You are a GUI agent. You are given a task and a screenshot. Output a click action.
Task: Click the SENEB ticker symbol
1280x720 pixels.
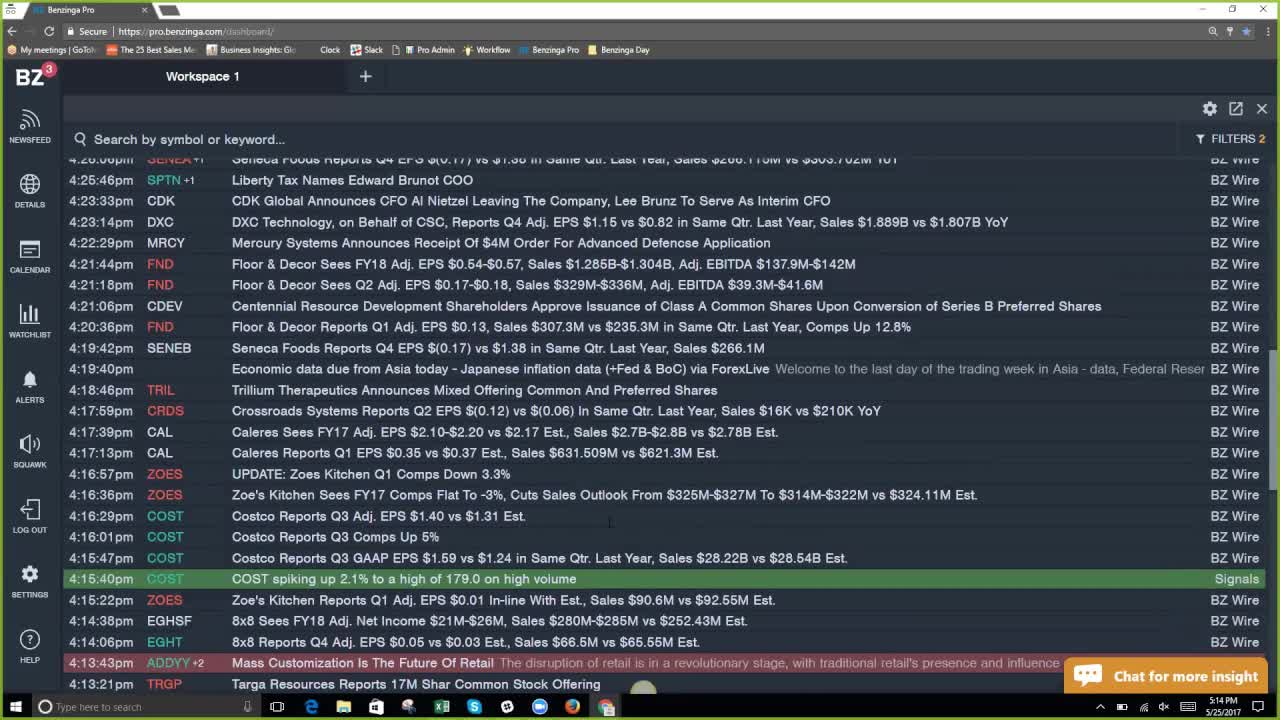(x=169, y=348)
